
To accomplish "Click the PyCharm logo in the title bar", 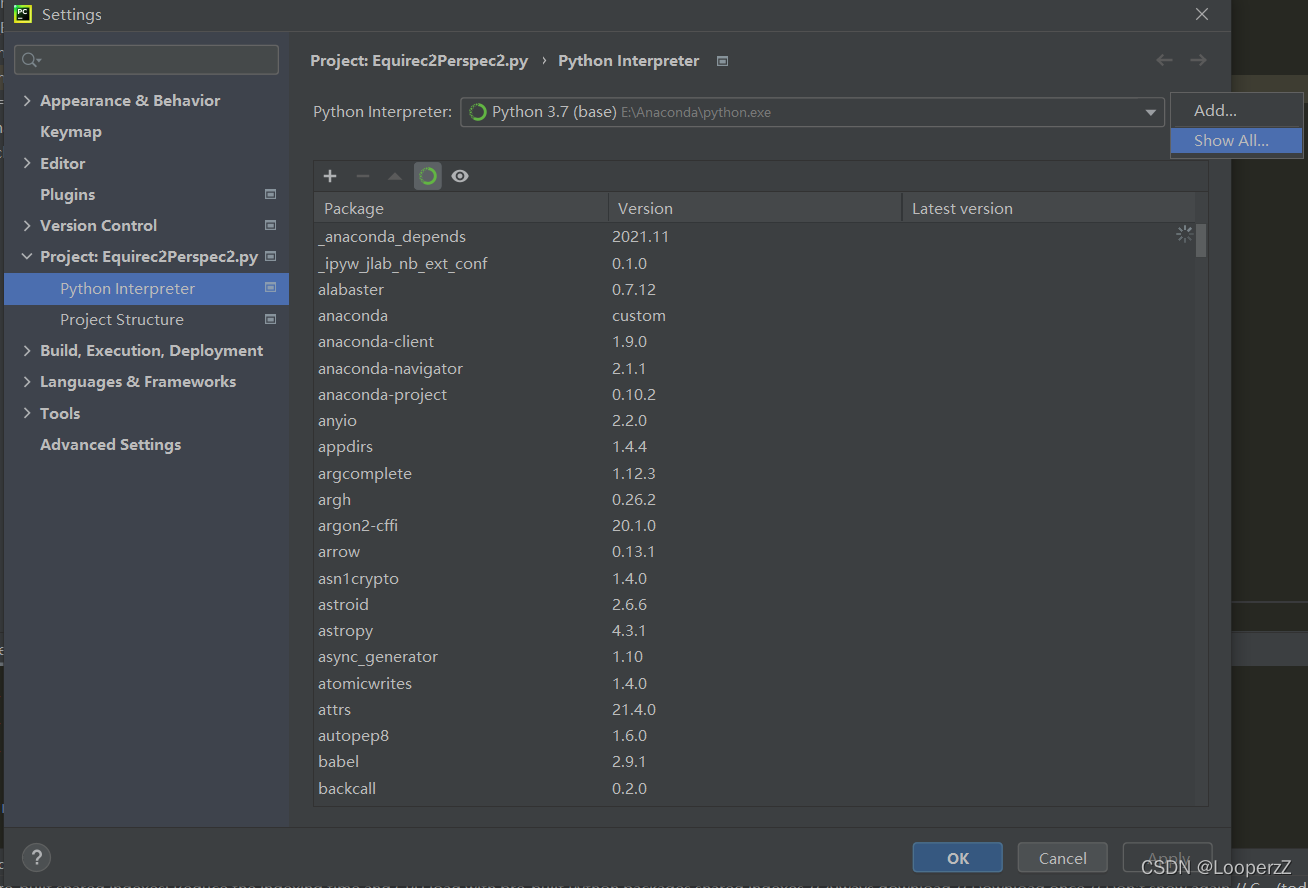I will pyautogui.click(x=23, y=14).
